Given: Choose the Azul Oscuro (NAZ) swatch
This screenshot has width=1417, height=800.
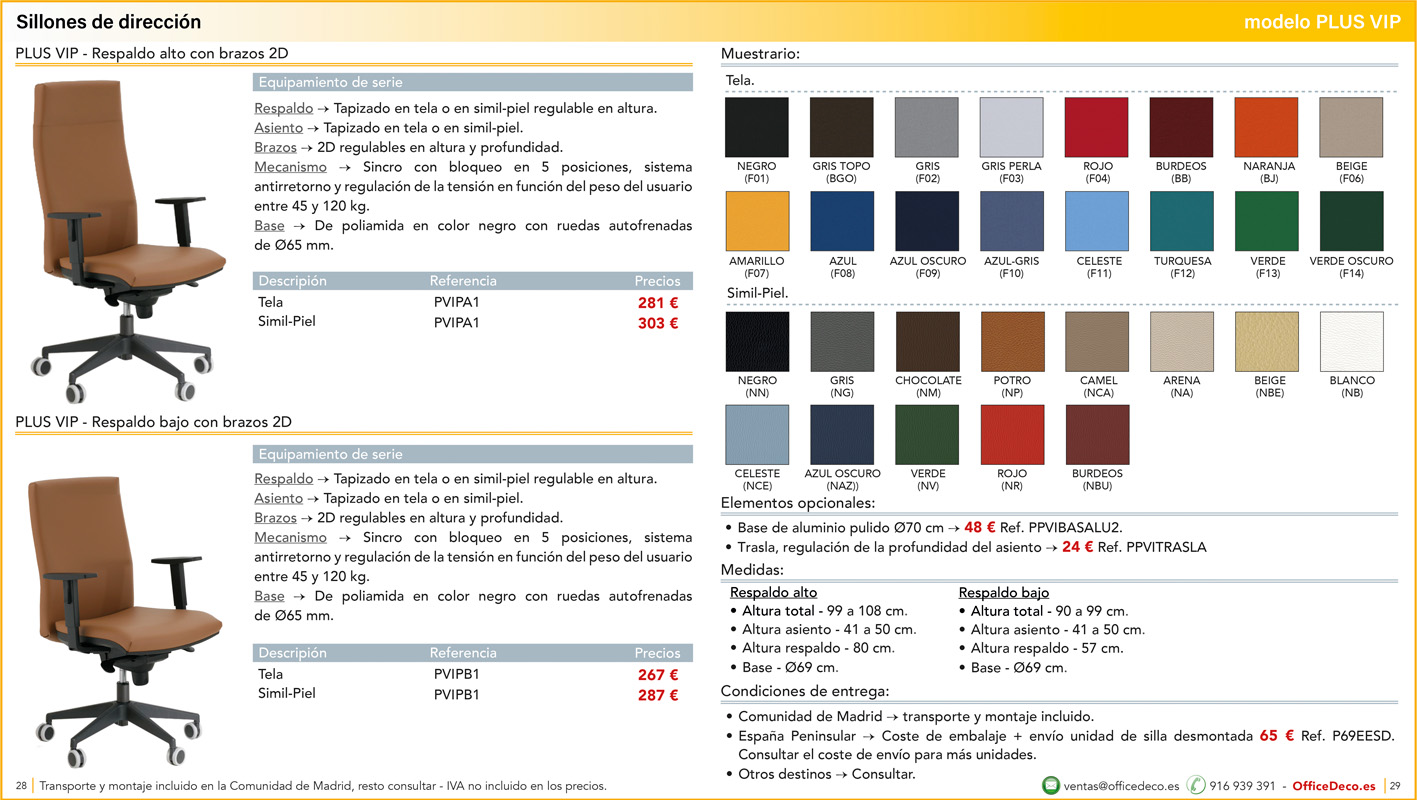Looking at the screenshot, I should pyautogui.click(x=842, y=435).
